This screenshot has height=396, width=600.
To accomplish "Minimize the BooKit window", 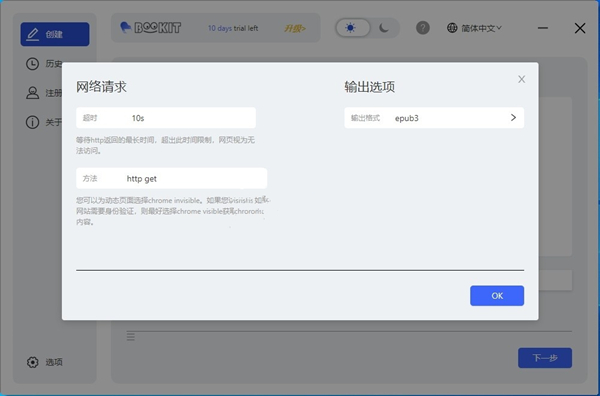I will pos(543,28).
